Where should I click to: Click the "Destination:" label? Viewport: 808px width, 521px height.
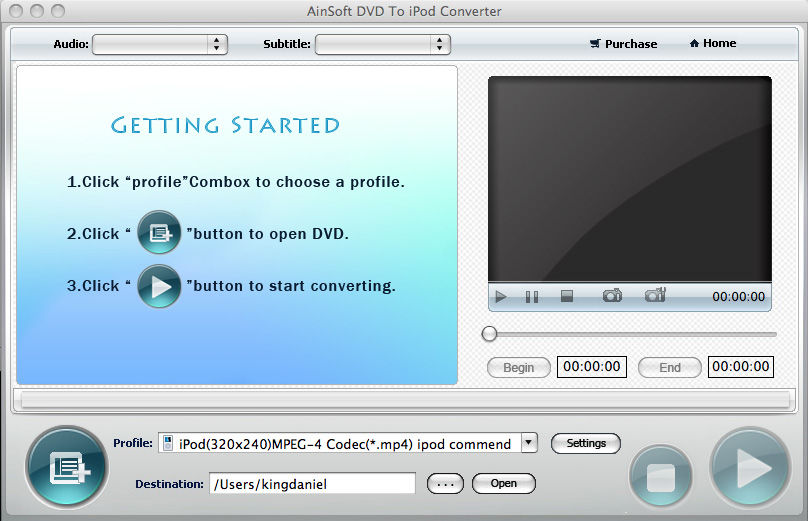(x=169, y=484)
